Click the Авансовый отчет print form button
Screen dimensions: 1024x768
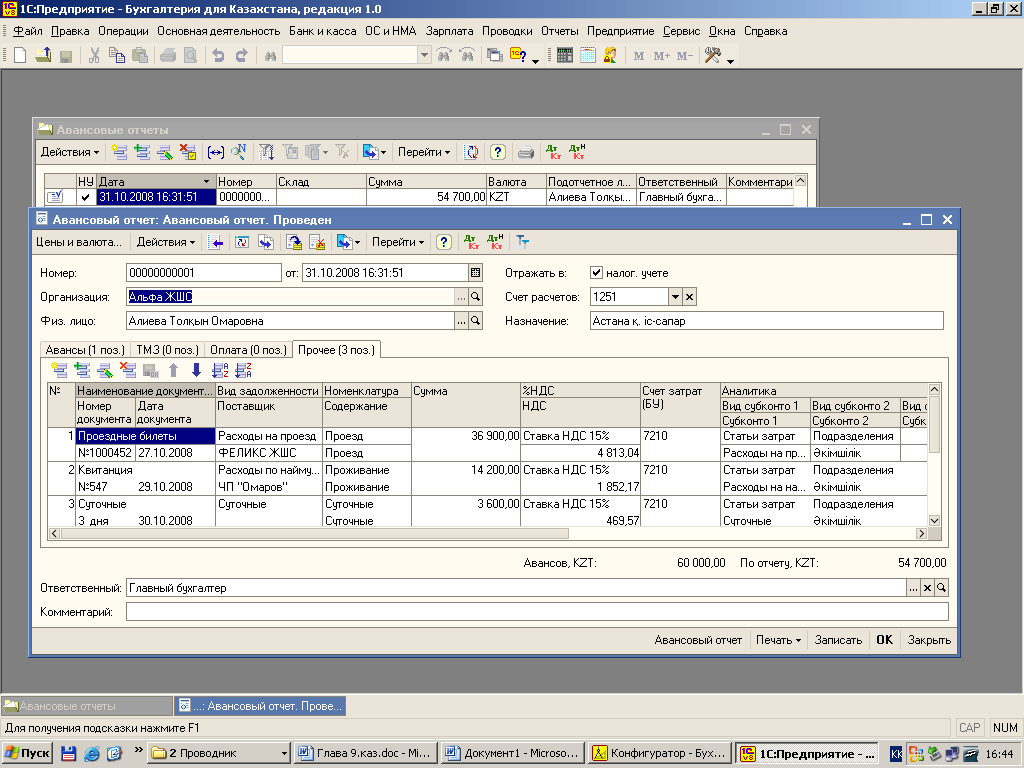pyautogui.click(x=698, y=640)
